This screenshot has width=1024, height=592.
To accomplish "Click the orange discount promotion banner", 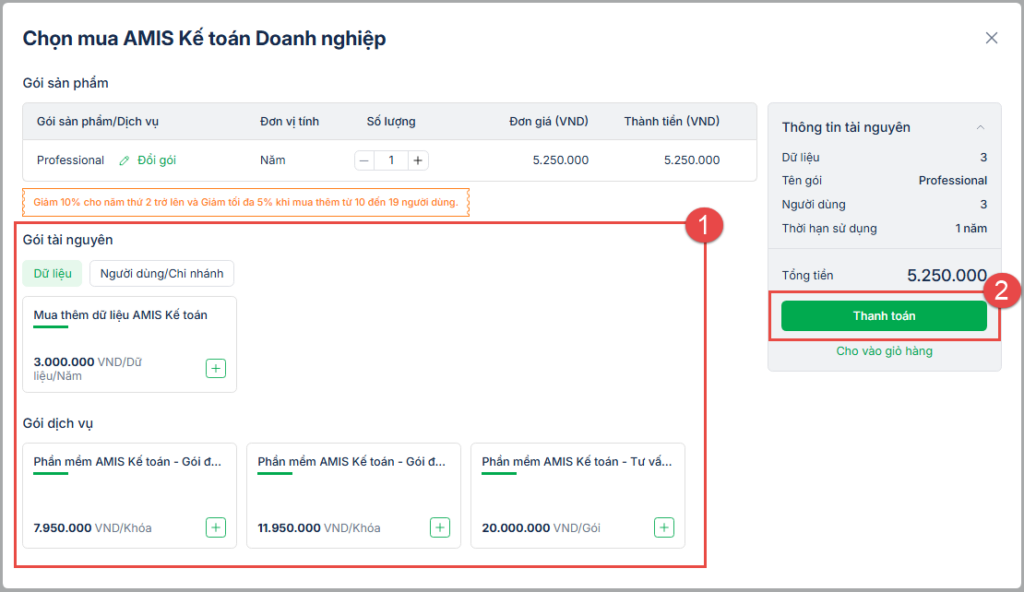I will click(246, 202).
